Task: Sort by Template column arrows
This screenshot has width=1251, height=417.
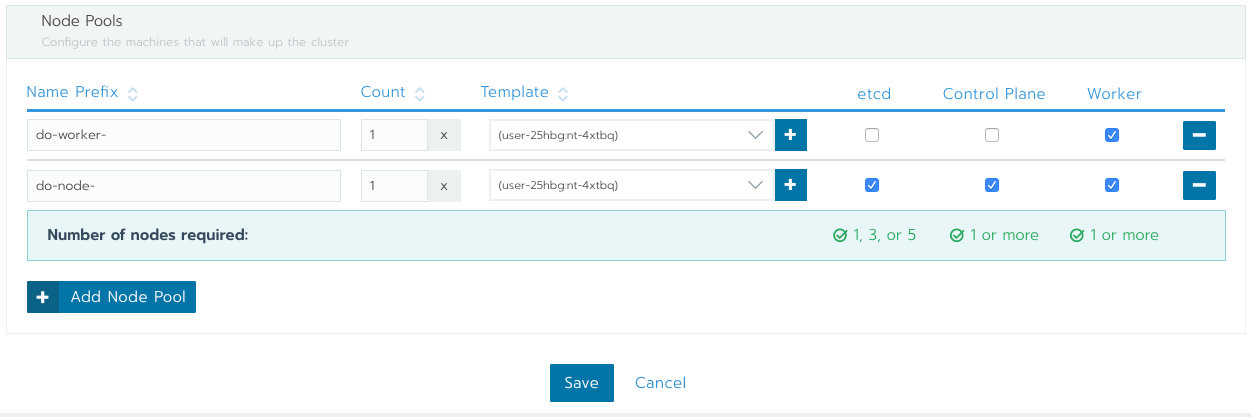Action: (563, 93)
